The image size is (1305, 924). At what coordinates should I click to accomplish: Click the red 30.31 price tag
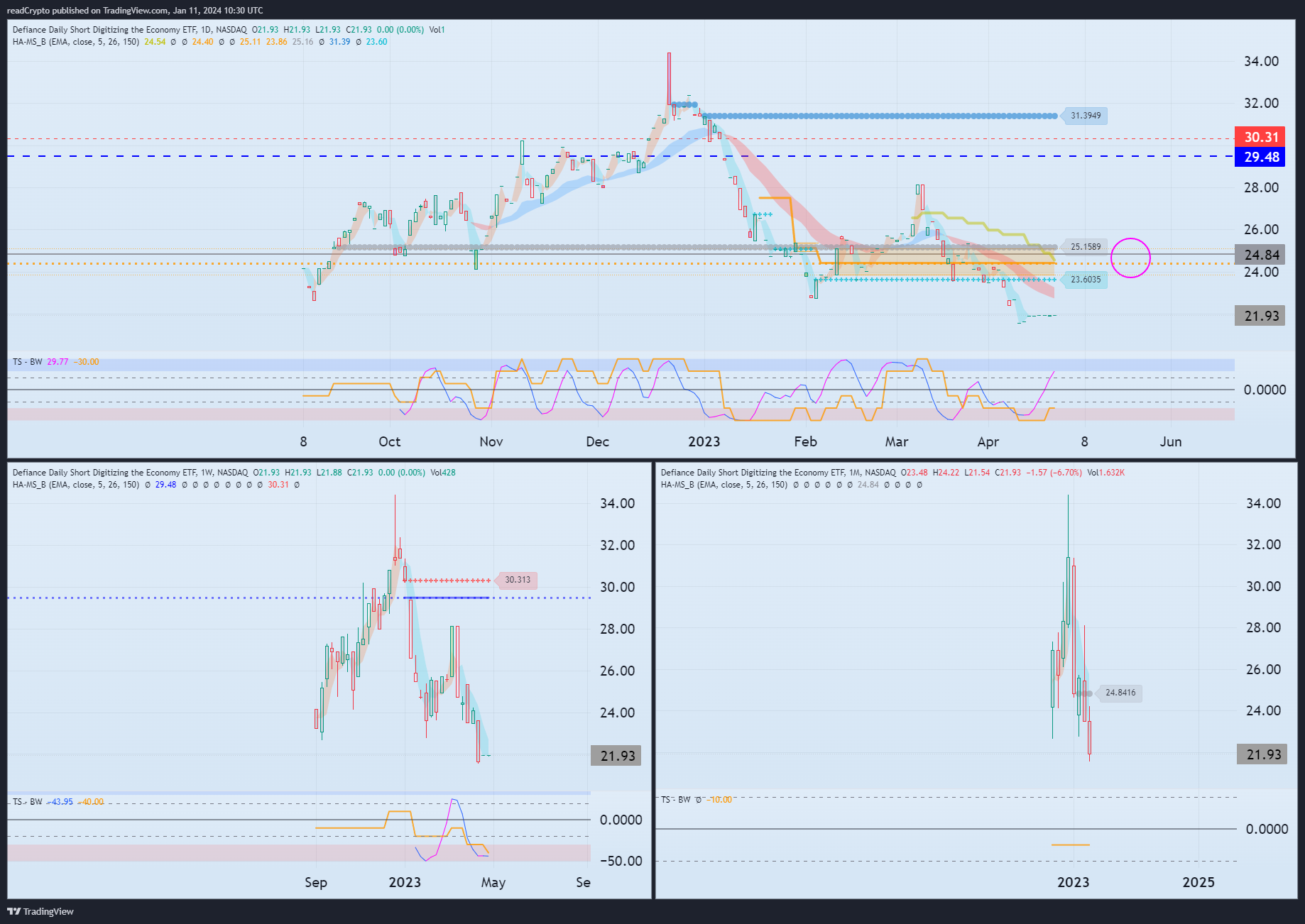tap(1260, 137)
